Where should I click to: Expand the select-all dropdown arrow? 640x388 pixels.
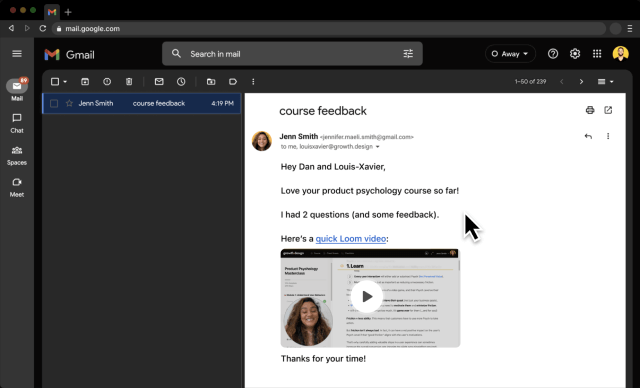(x=65, y=82)
